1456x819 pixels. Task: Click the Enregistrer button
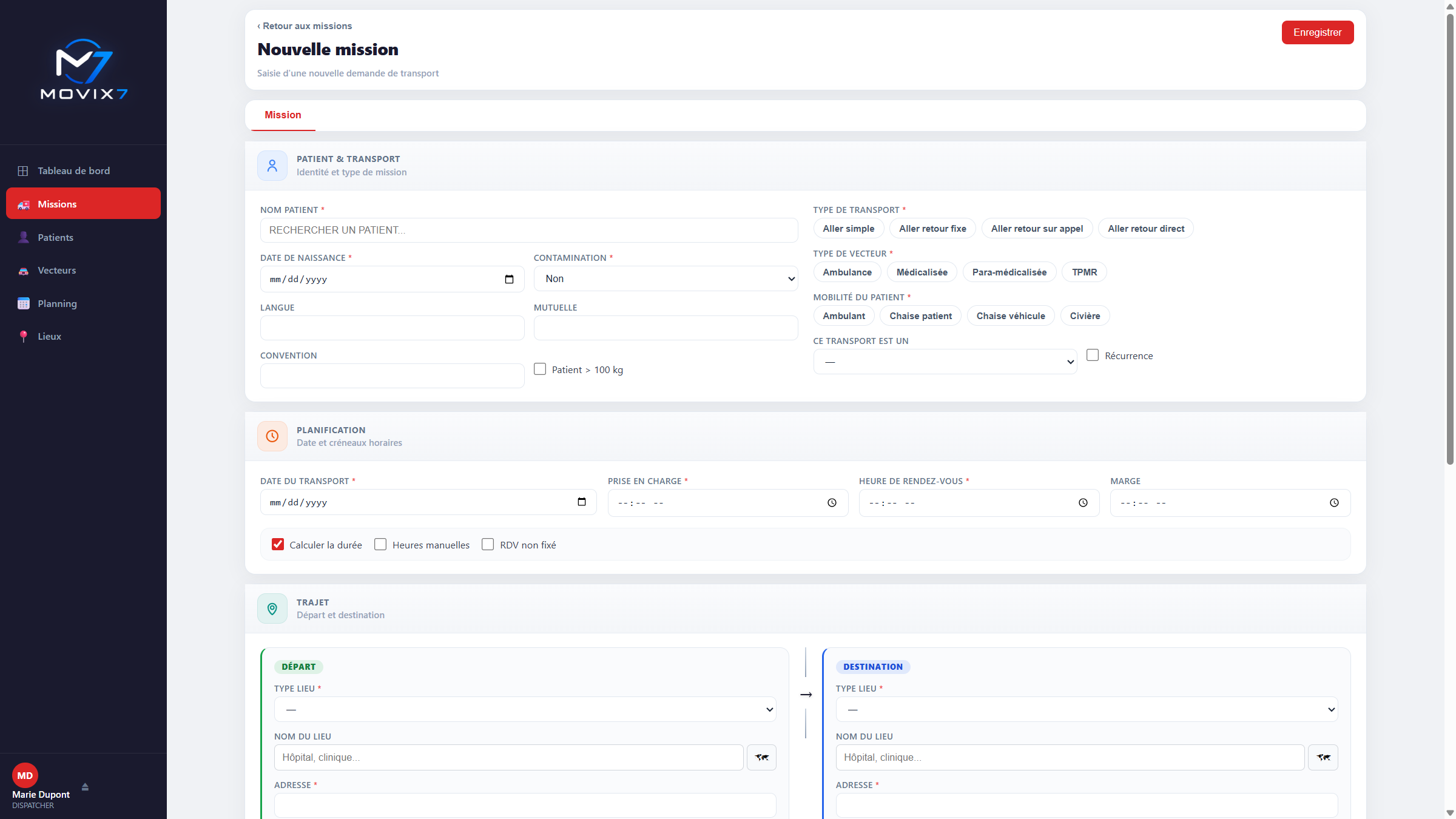[1318, 33]
